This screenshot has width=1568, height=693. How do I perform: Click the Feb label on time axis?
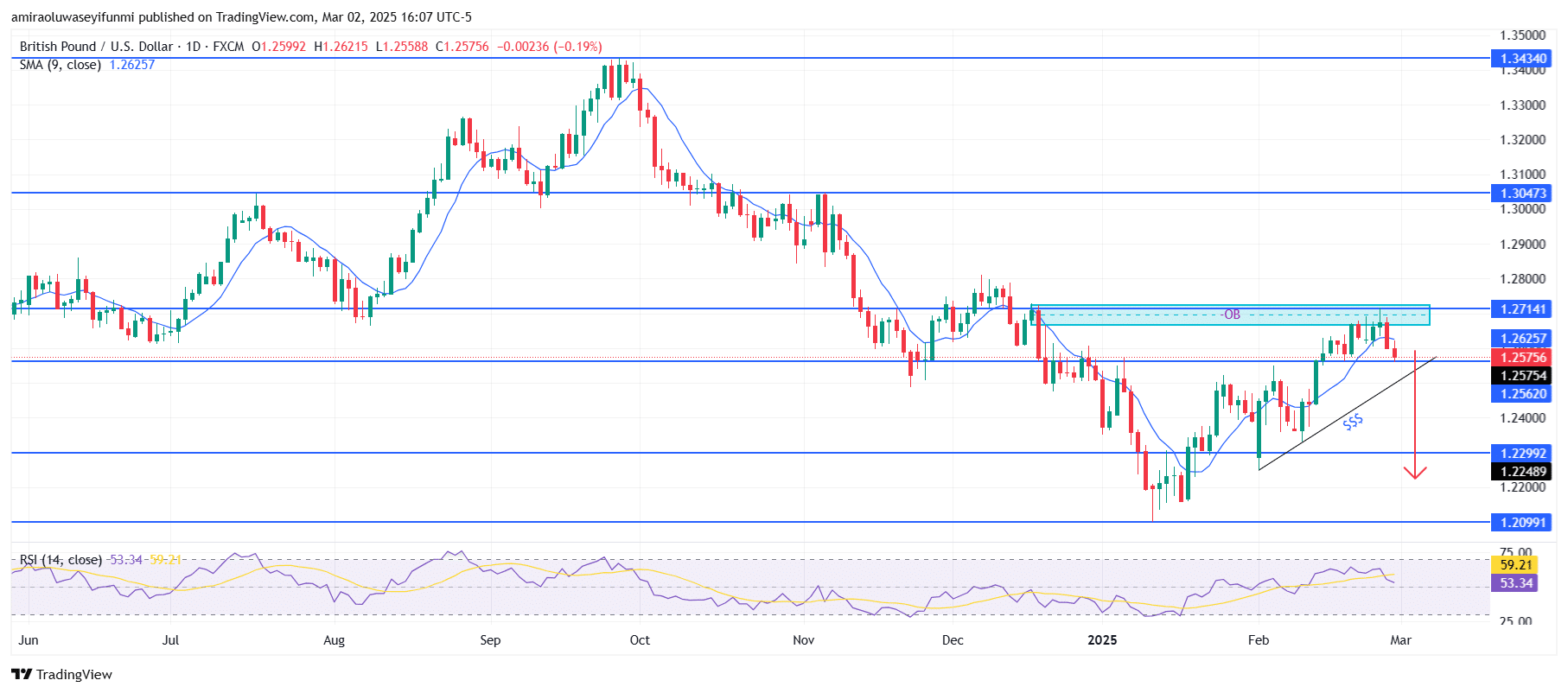pyautogui.click(x=1259, y=640)
